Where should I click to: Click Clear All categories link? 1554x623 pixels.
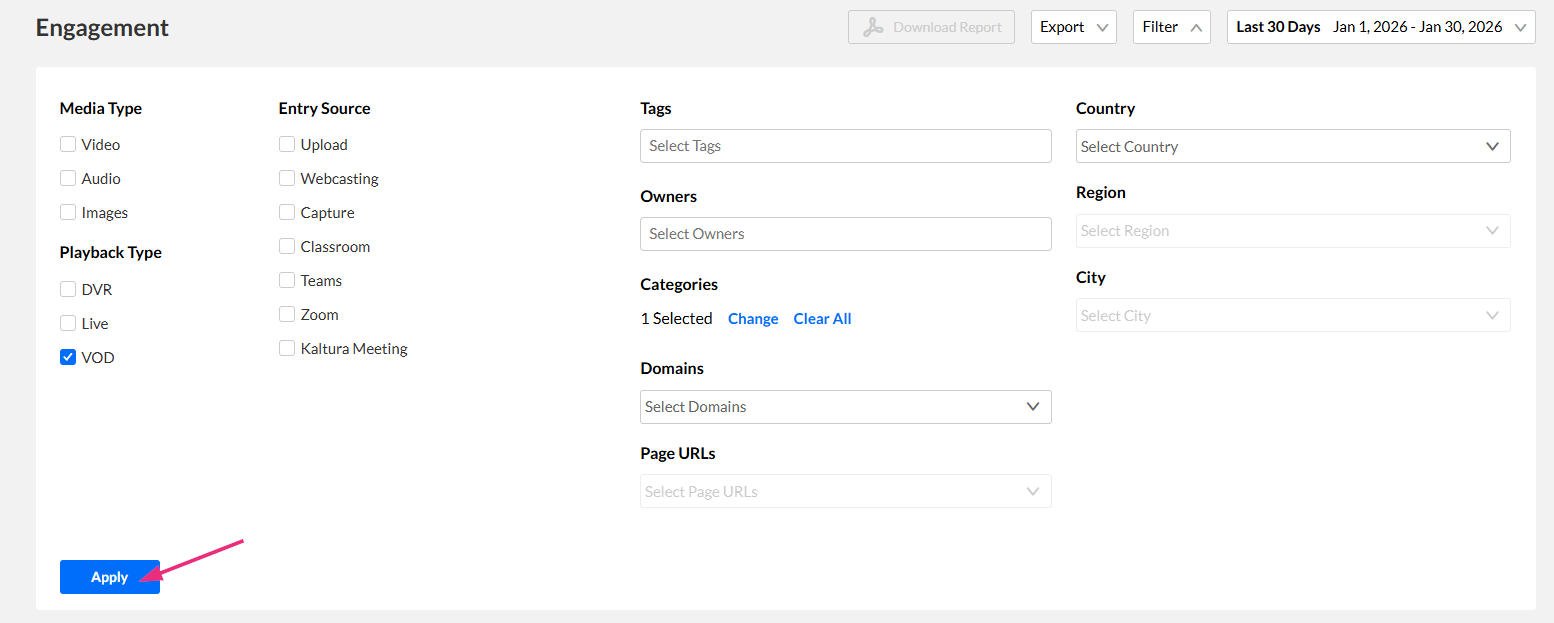[822, 319]
